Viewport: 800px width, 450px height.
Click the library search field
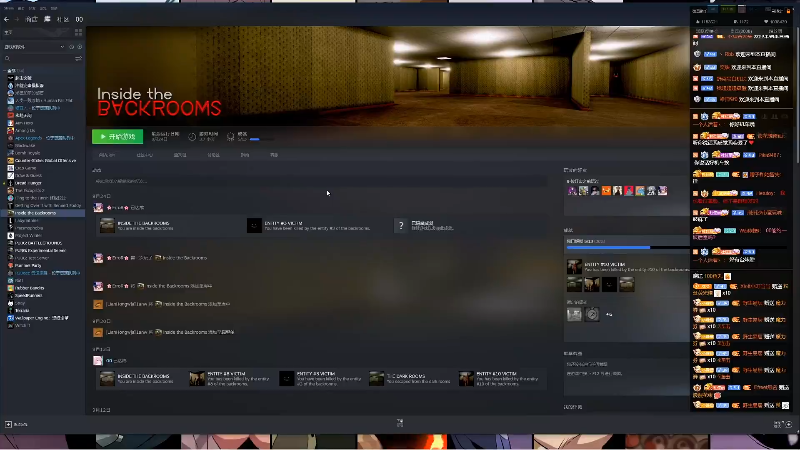pos(38,59)
